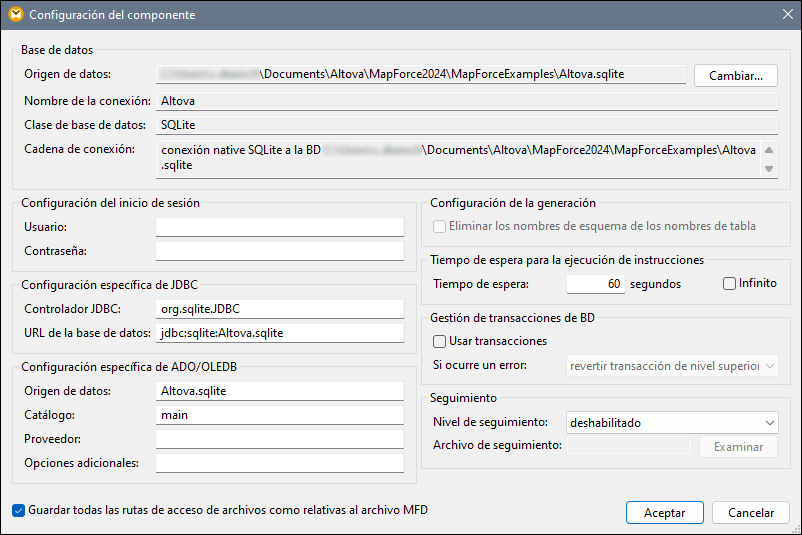The image size is (802, 535).
Task: Click the MapForce icon in the title bar
Action: tap(15, 15)
